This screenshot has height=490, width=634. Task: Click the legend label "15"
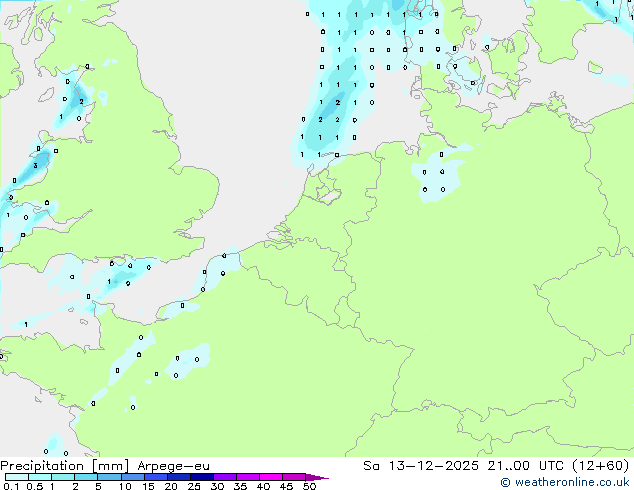(x=148, y=486)
